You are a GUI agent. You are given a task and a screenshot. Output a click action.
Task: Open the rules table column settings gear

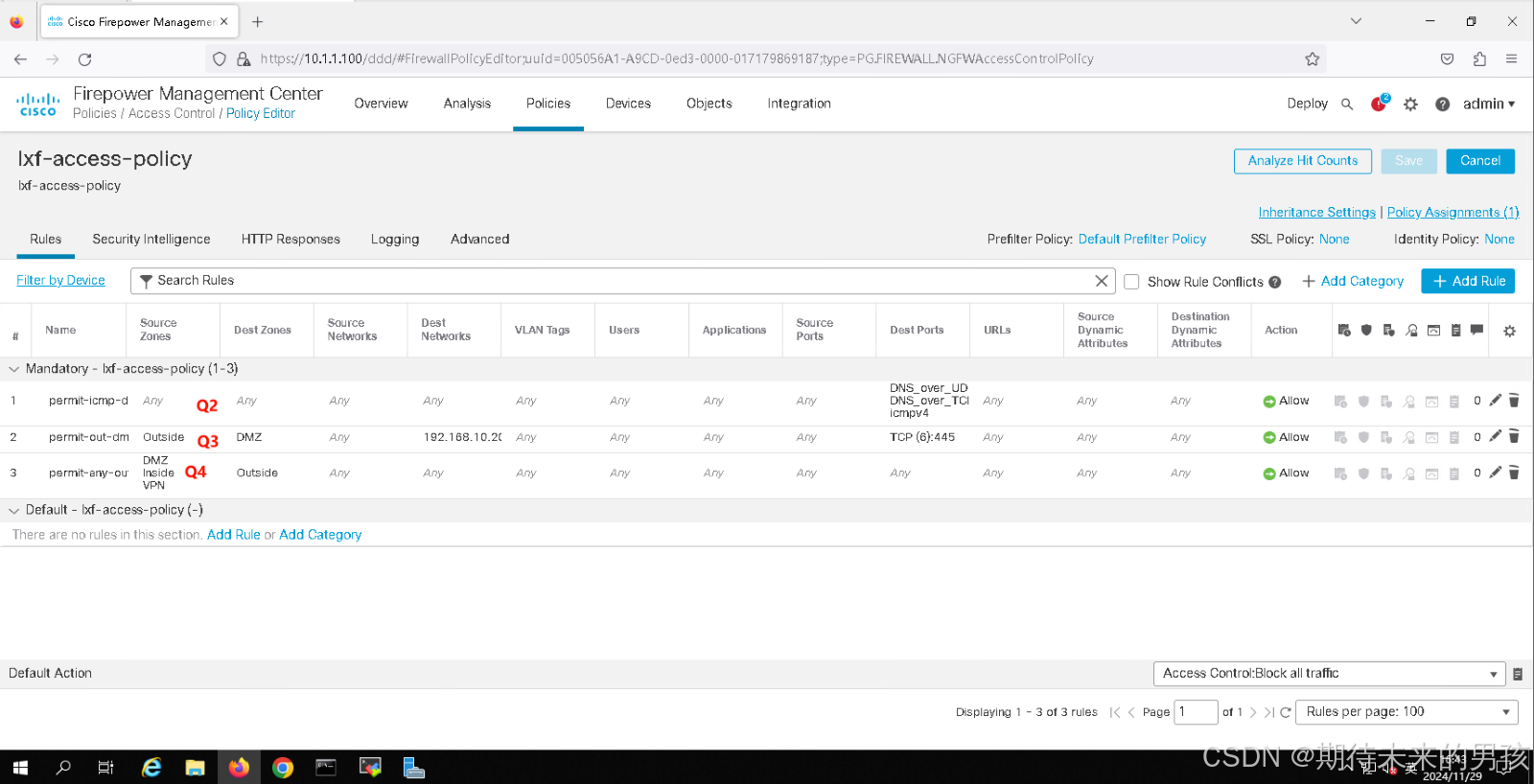tap(1509, 331)
